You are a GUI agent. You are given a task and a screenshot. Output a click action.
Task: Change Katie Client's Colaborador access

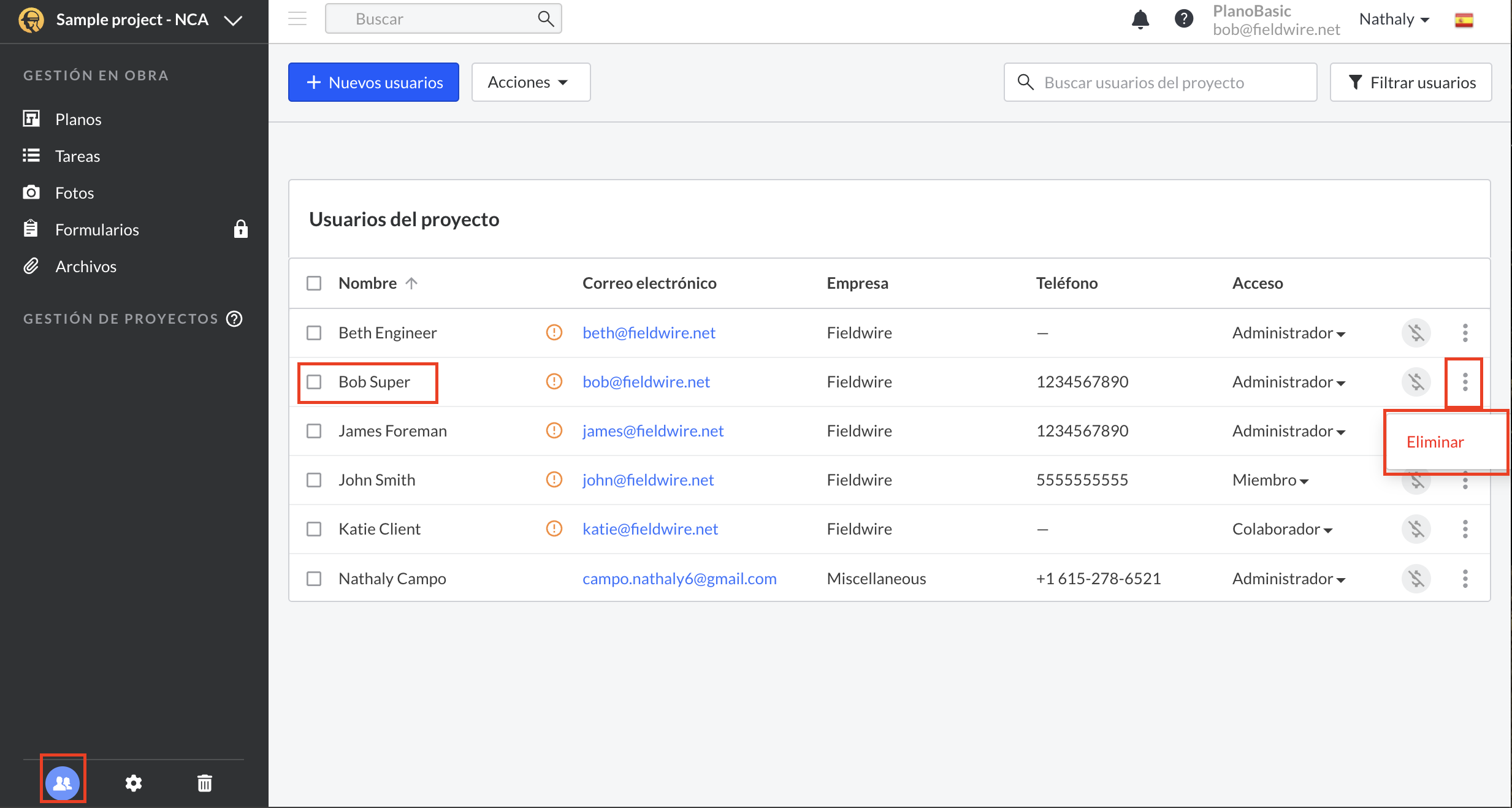click(1283, 529)
